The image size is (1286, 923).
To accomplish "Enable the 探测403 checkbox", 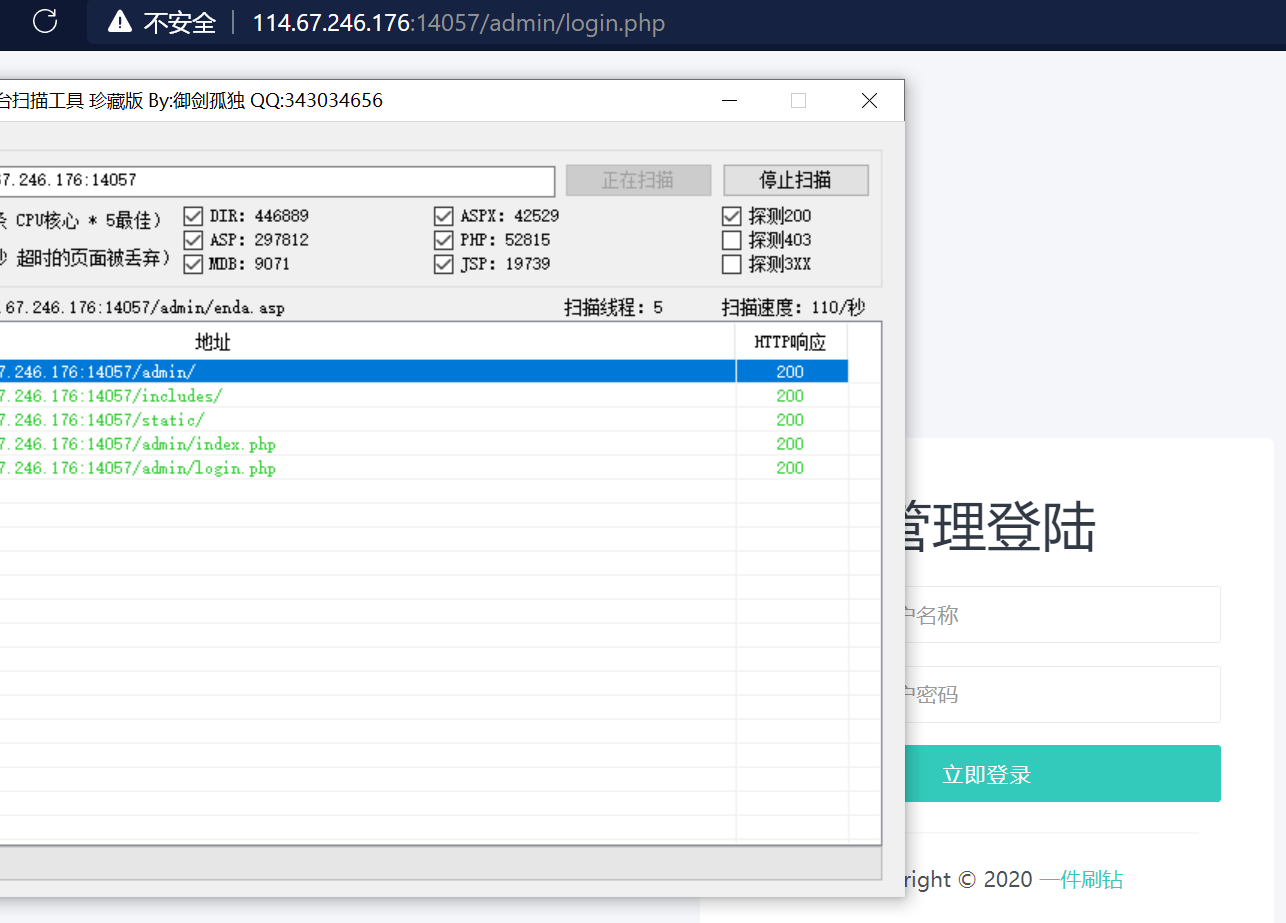I will click(732, 240).
